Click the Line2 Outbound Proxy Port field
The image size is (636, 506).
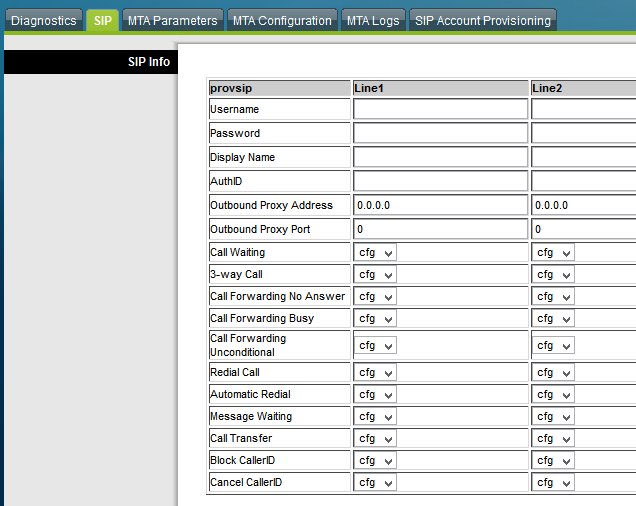tap(584, 229)
